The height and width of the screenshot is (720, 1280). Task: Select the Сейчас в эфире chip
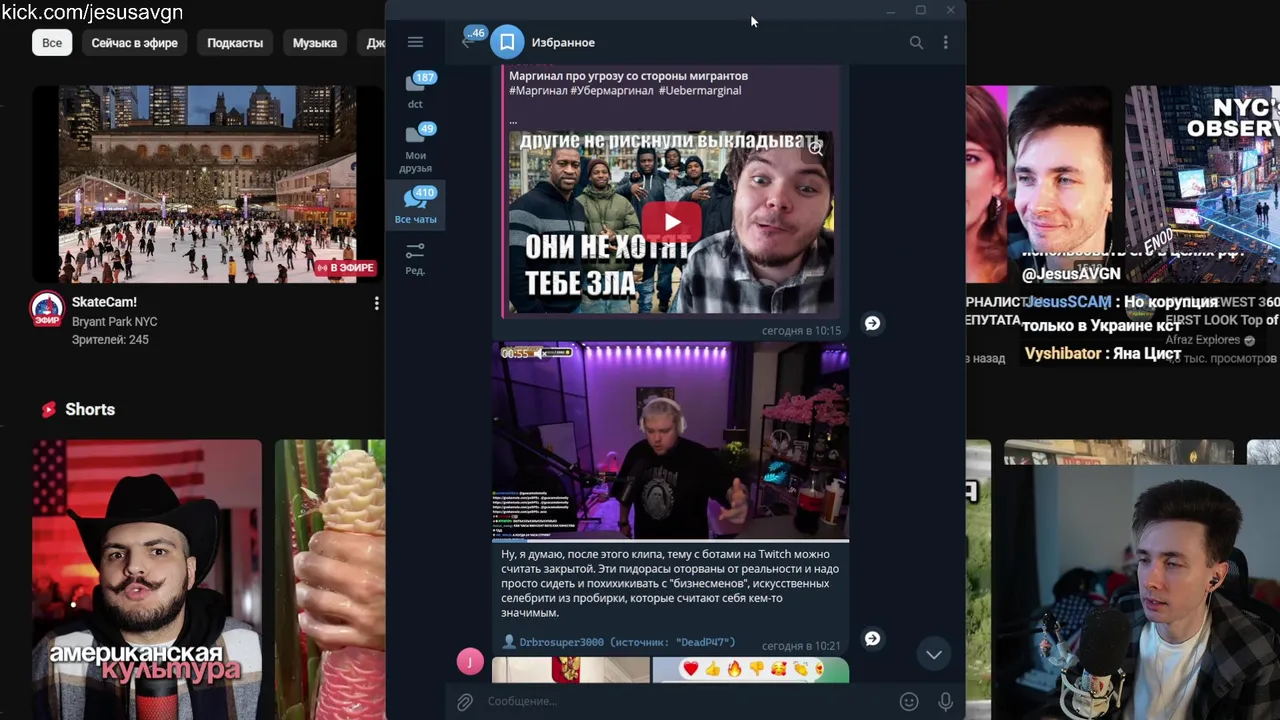[134, 43]
